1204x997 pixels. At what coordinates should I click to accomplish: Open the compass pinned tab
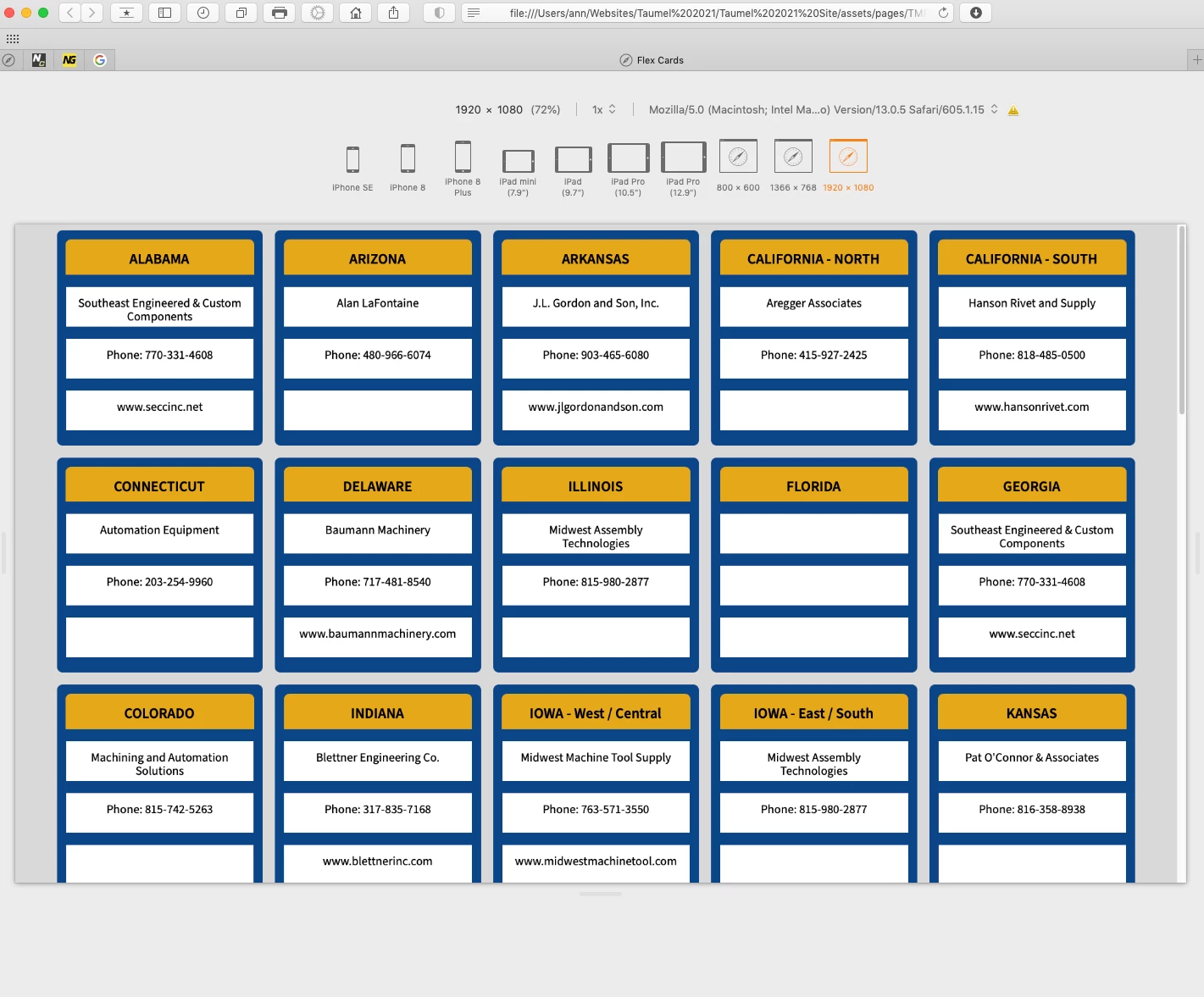pos(8,60)
